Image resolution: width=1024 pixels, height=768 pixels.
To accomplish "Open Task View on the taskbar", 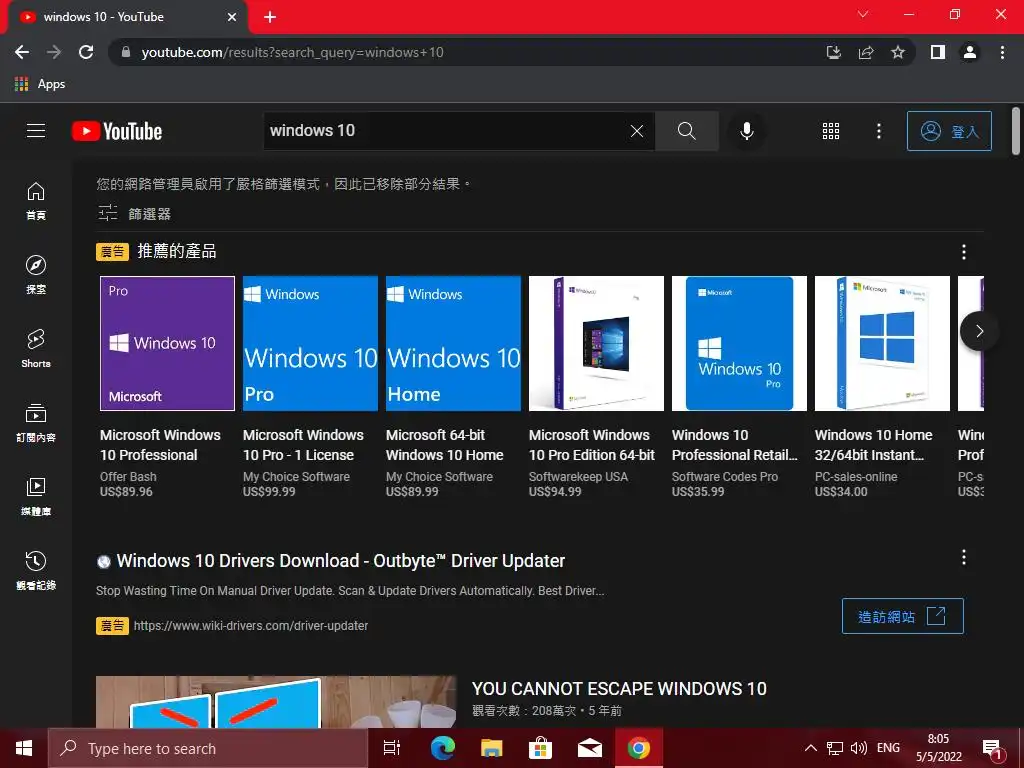I will (392, 748).
